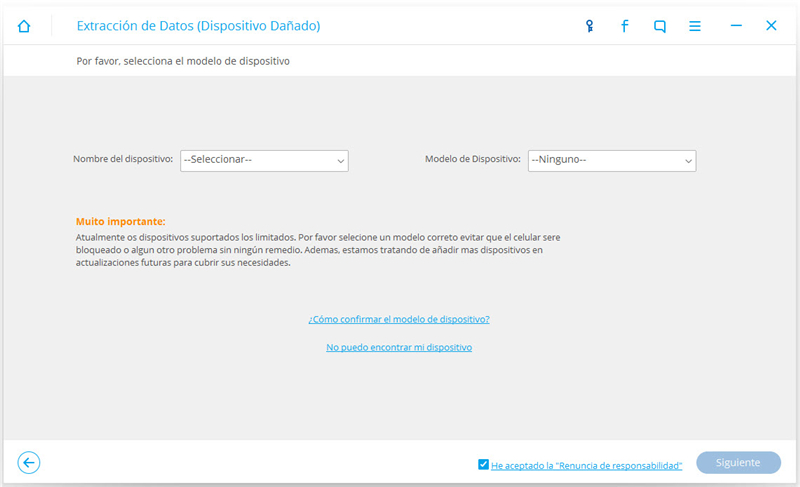This screenshot has height=487, width=800.
Task: Open the Renuncia de responsabilidad link
Action: point(586,466)
